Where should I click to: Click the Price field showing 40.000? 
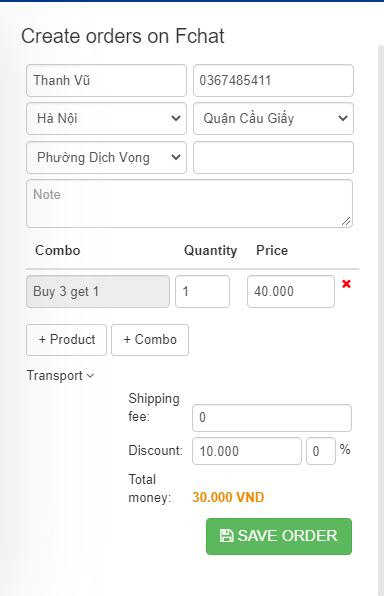[x=291, y=291]
